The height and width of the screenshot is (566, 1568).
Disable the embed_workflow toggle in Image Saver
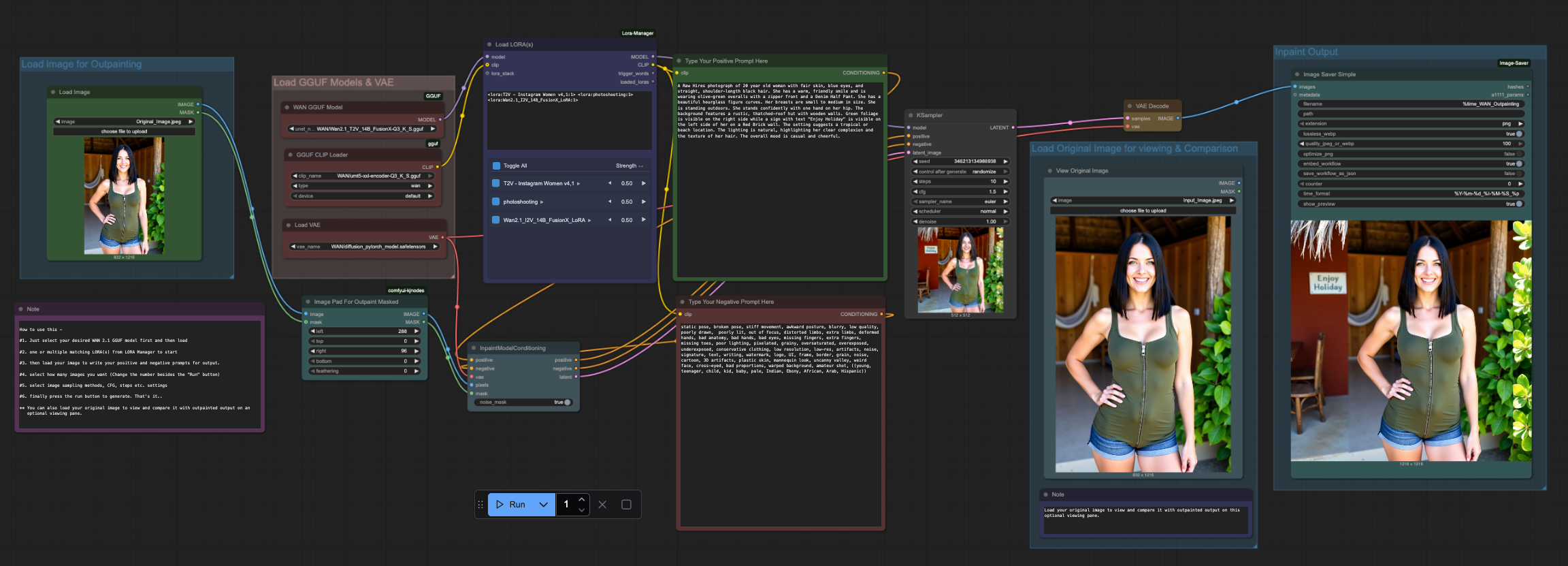coord(1518,163)
